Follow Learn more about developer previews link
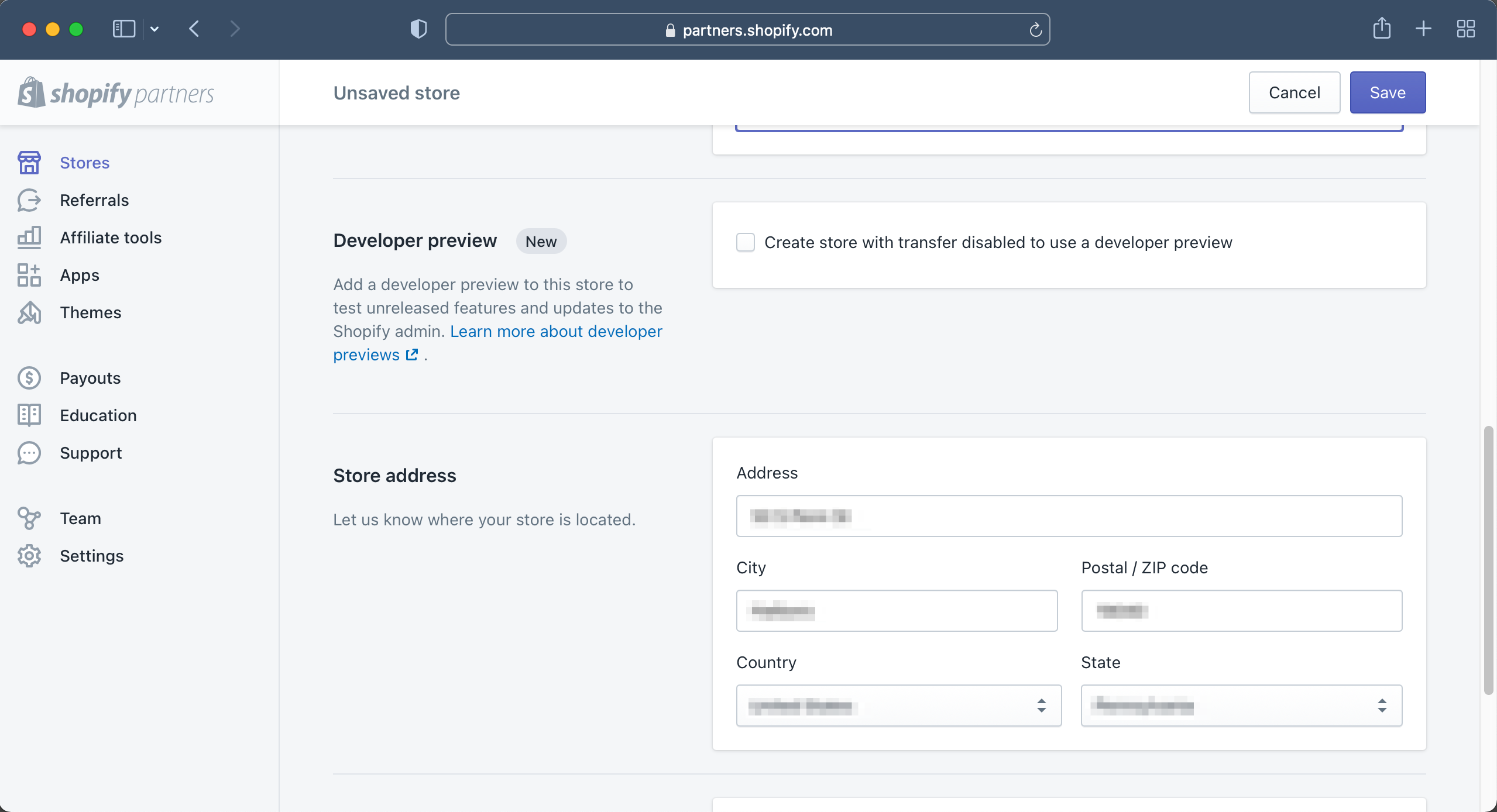 pos(497,343)
